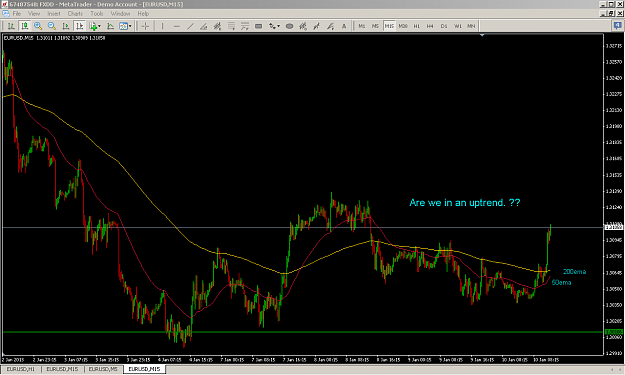Open the chart Templates icon
The width and height of the screenshot is (625, 375).
coord(123,26)
